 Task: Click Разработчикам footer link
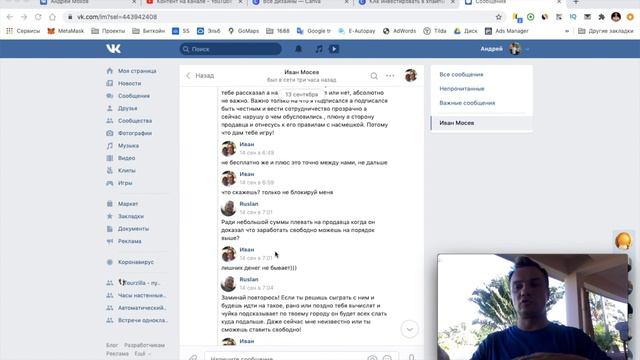[144, 345]
